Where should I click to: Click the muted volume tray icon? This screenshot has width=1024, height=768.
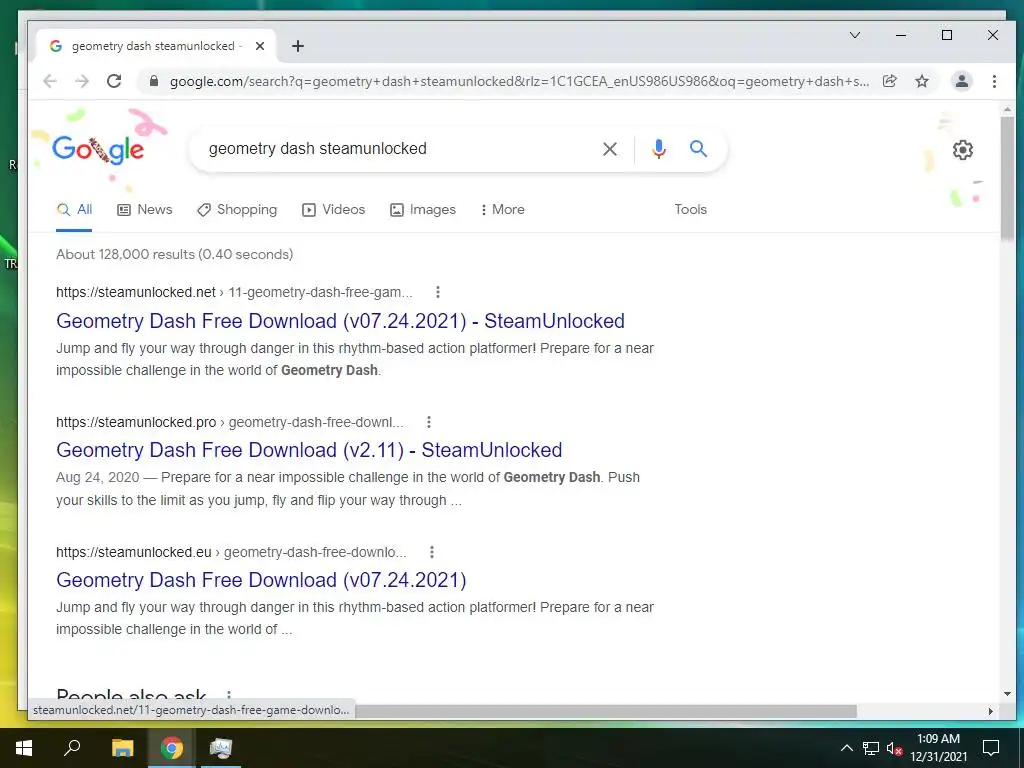click(x=894, y=748)
